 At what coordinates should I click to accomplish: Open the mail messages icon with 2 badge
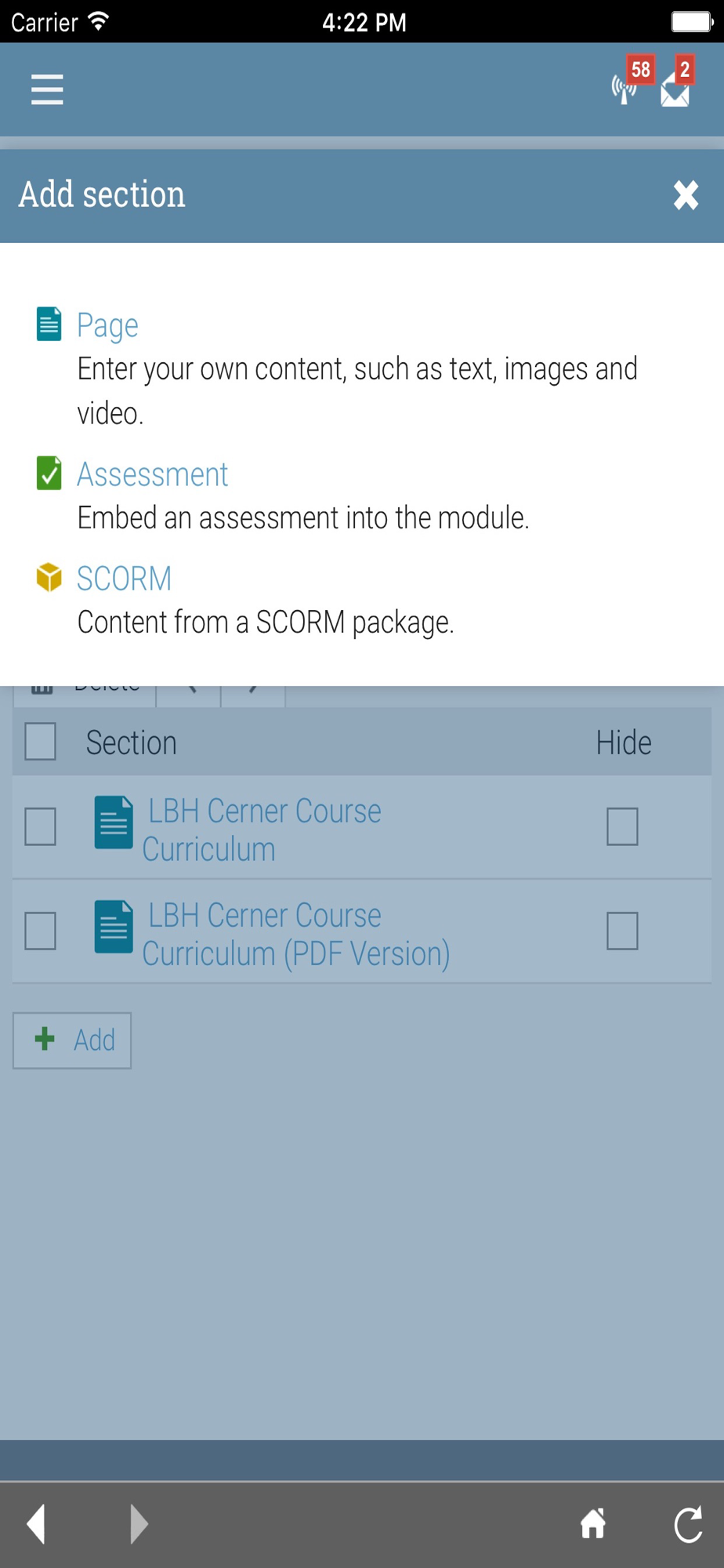point(679,82)
